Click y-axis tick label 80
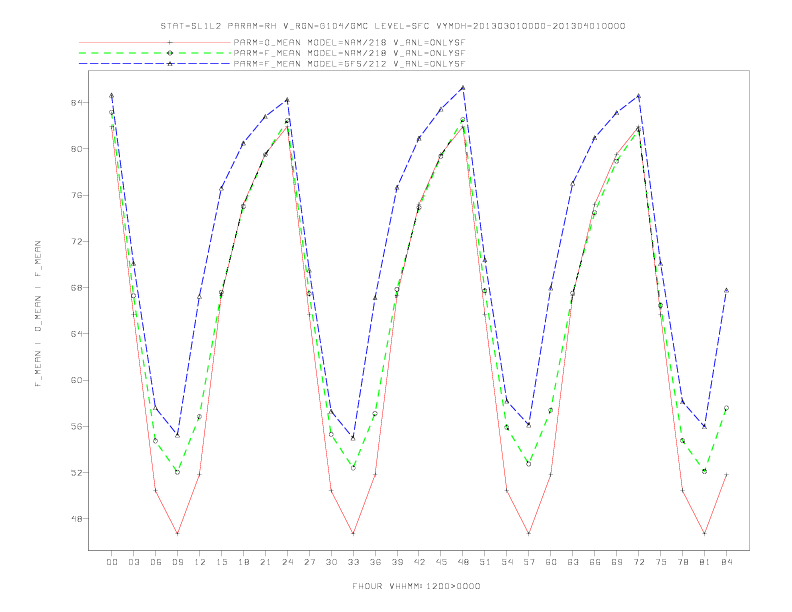792x612 pixels. pyautogui.click(x=76, y=149)
